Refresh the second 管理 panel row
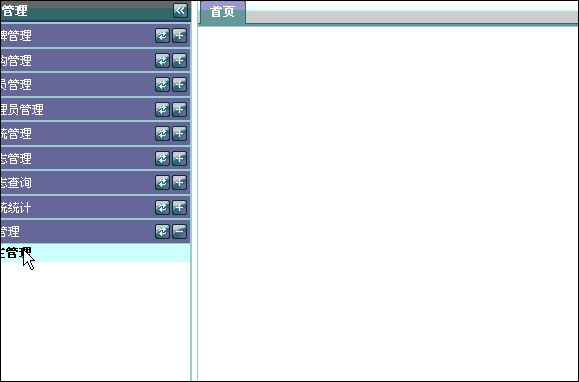Screen dimensions: 579x382 pyautogui.click(x=162, y=61)
